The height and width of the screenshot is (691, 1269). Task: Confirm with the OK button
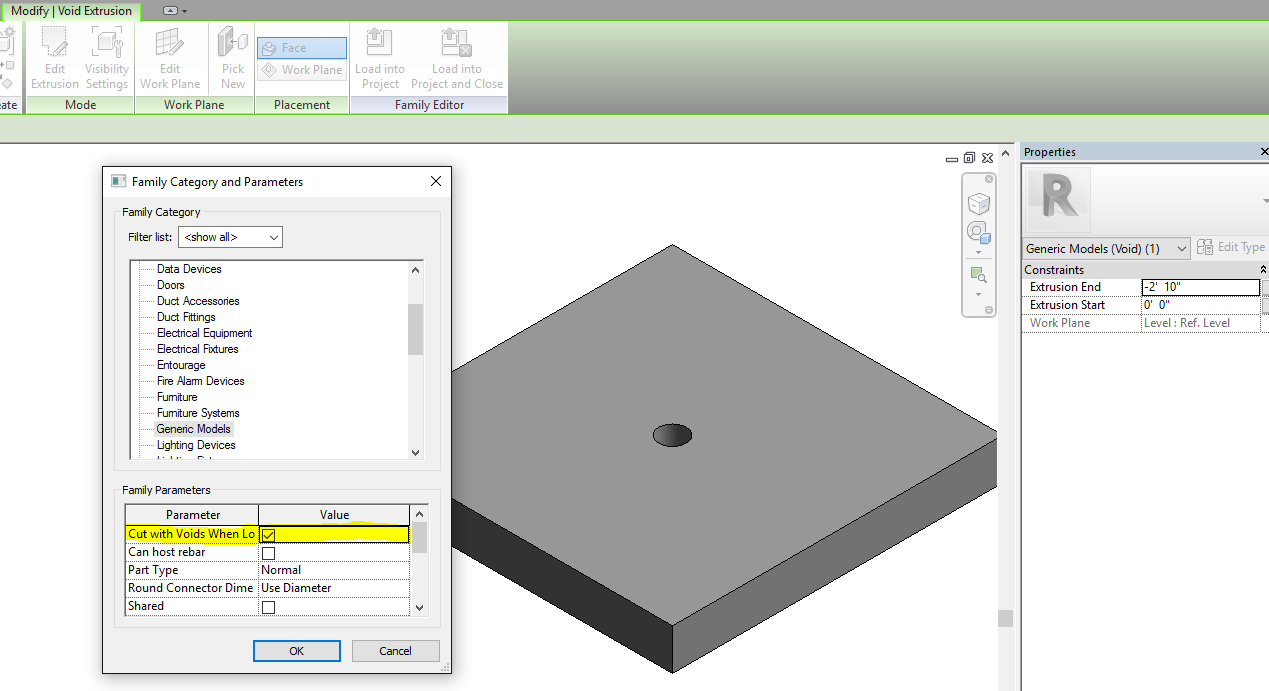pyautogui.click(x=296, y=650)
